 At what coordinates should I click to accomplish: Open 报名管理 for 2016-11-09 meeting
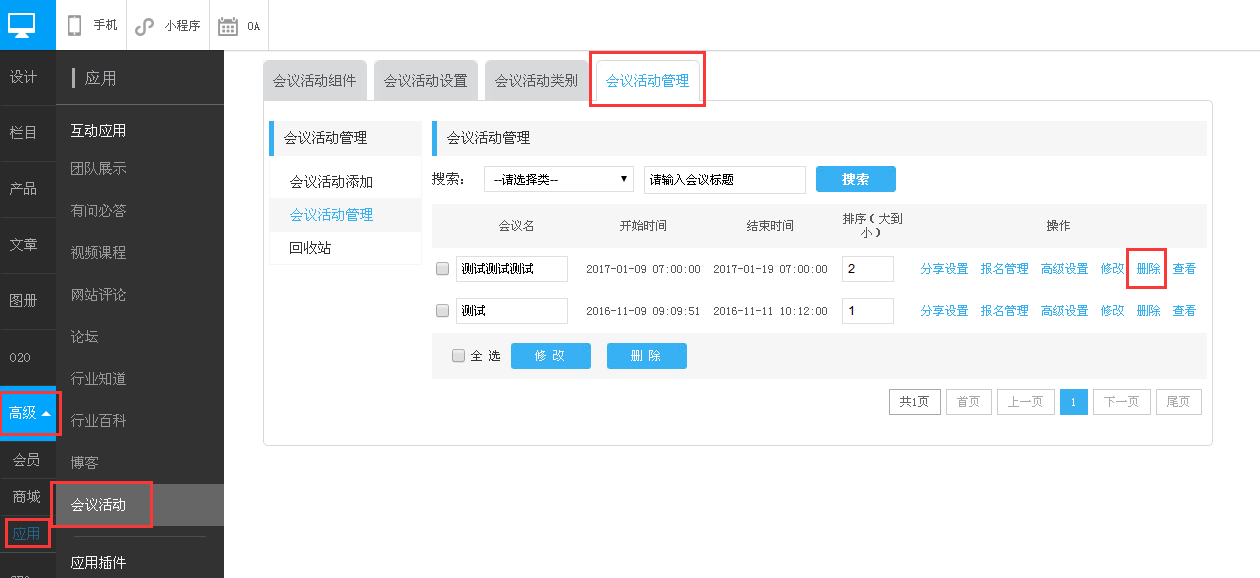[x=1004, y=311]
